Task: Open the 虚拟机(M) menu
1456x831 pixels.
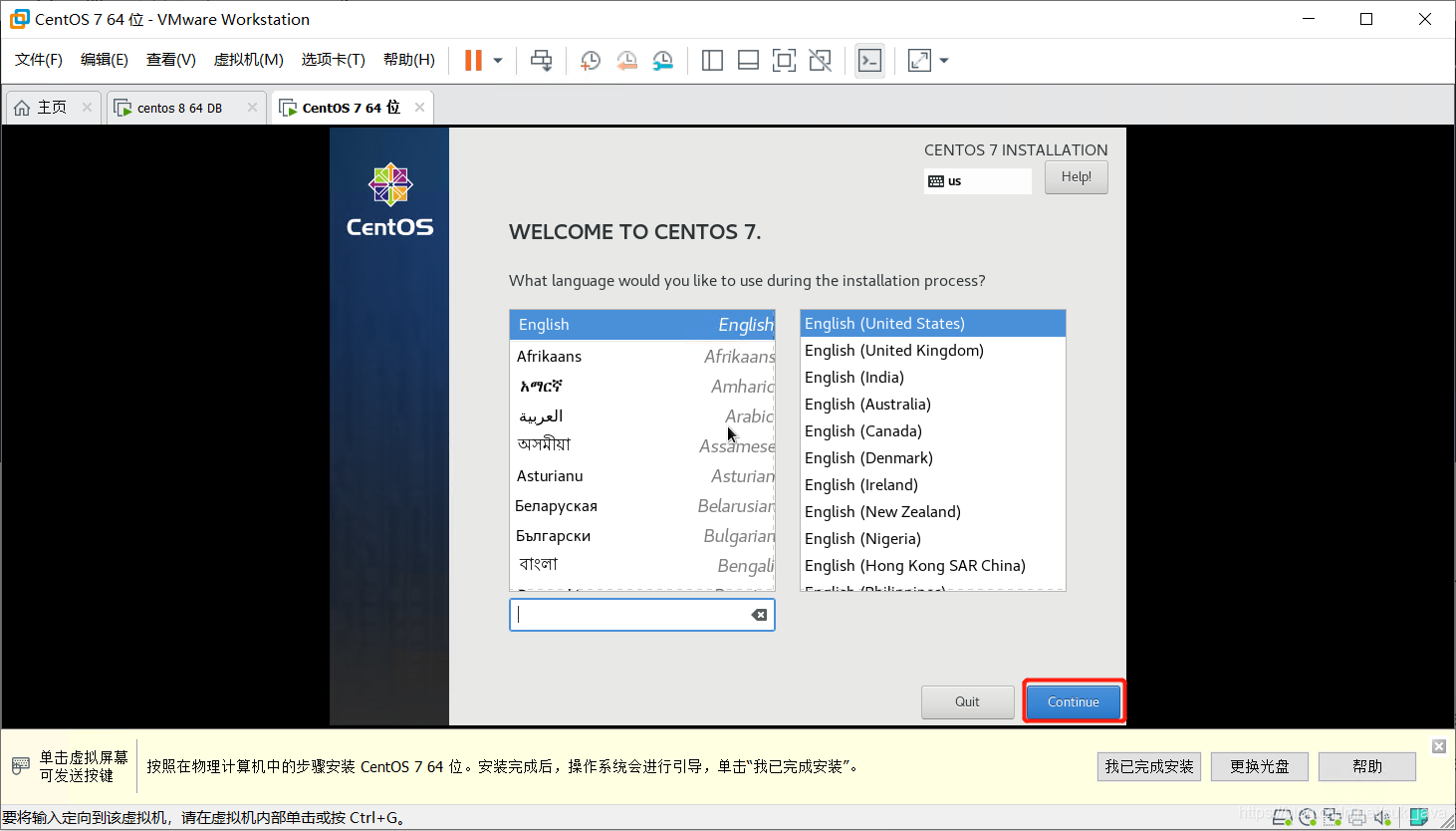Action: (x=248, y=59)
